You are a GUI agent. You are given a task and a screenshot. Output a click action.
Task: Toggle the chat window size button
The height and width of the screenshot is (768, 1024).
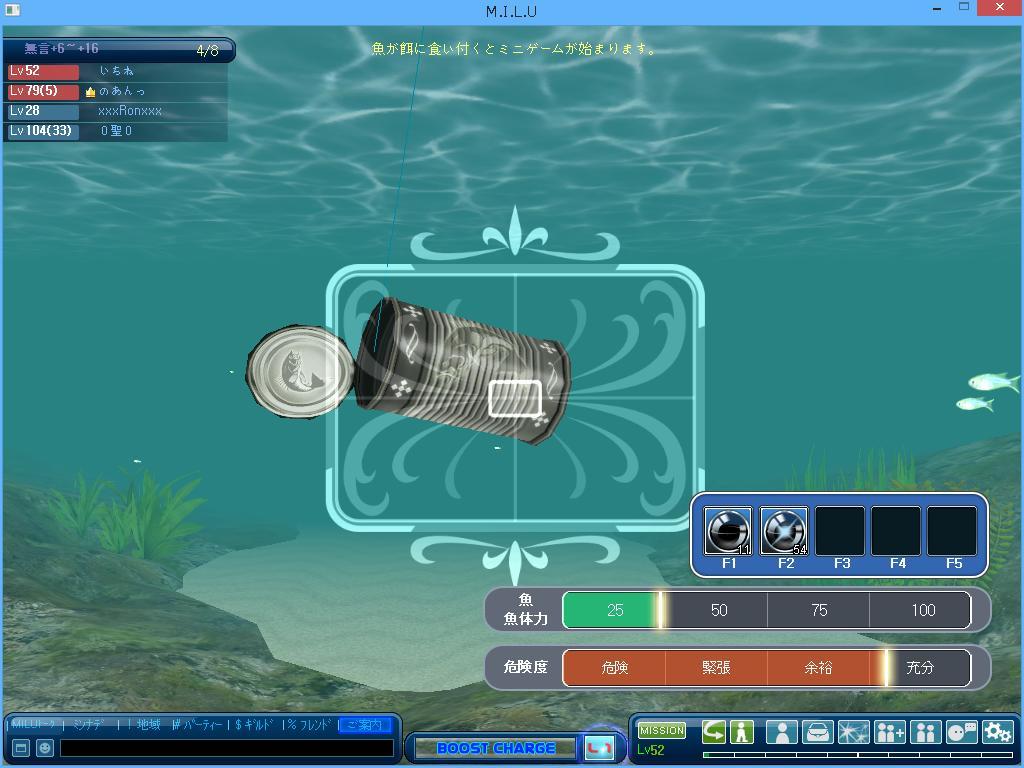[x=21, y=748]
